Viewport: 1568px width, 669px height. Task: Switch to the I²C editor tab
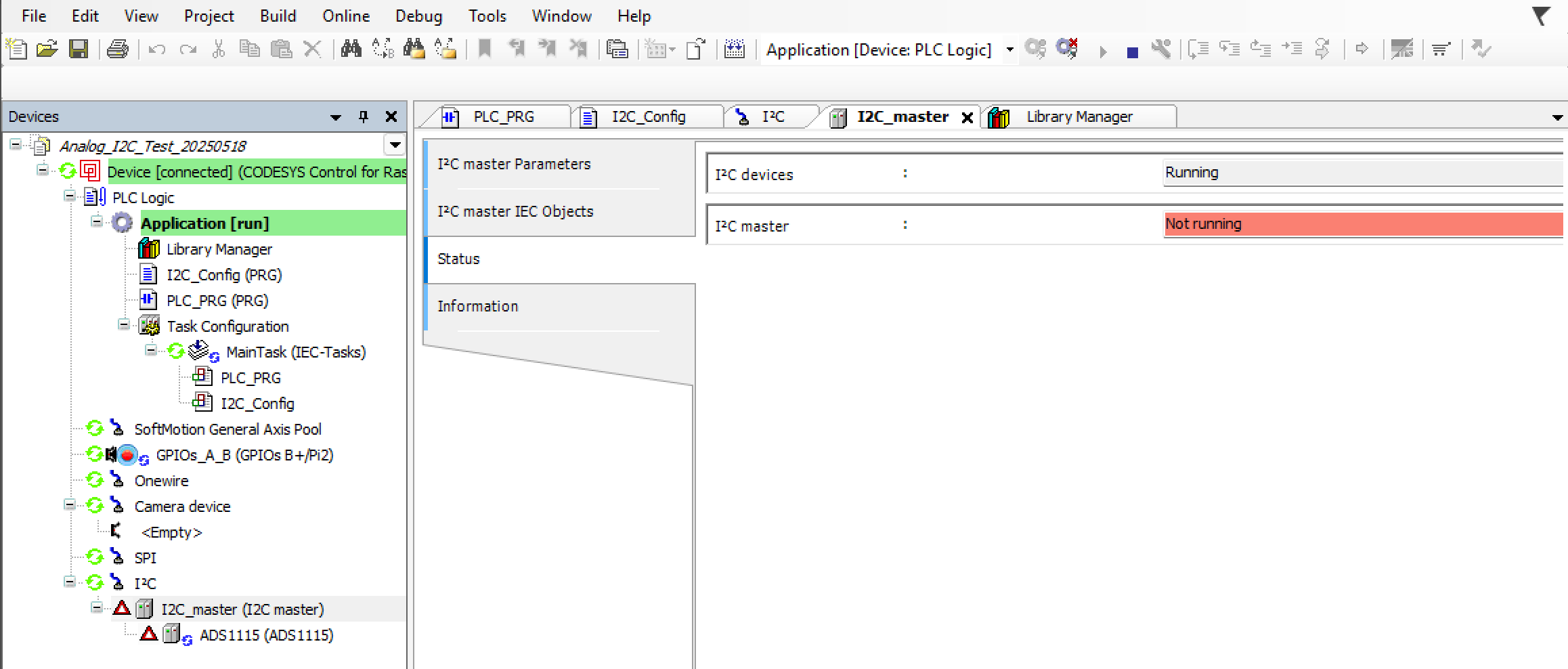click(773, 116)
